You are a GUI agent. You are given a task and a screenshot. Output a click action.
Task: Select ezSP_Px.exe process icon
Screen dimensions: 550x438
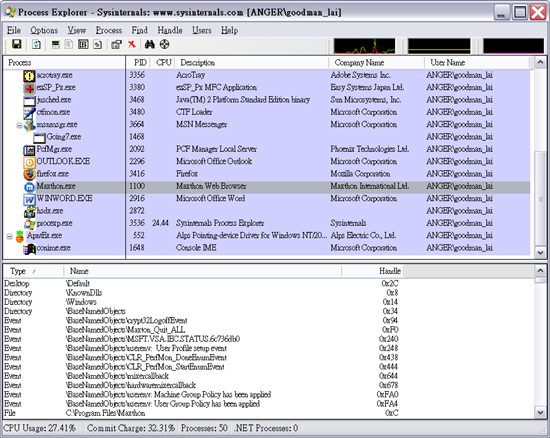(29, 88)
